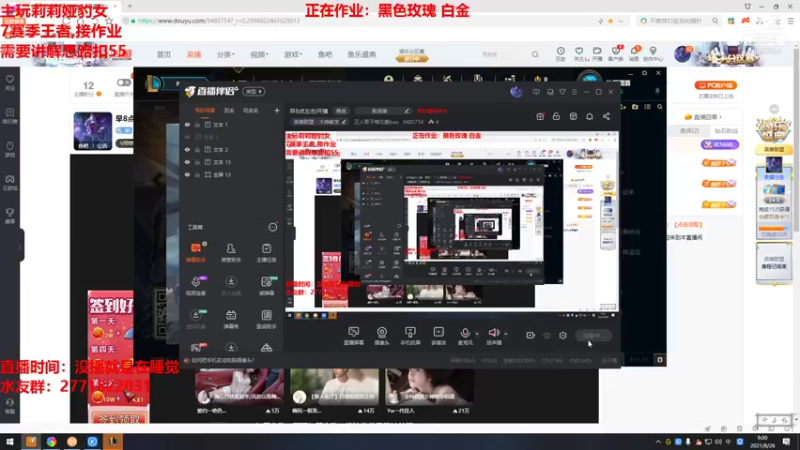Hide the 文本 15 source layer
Viewport: 800px width, 450px height.
pos(187,162)
